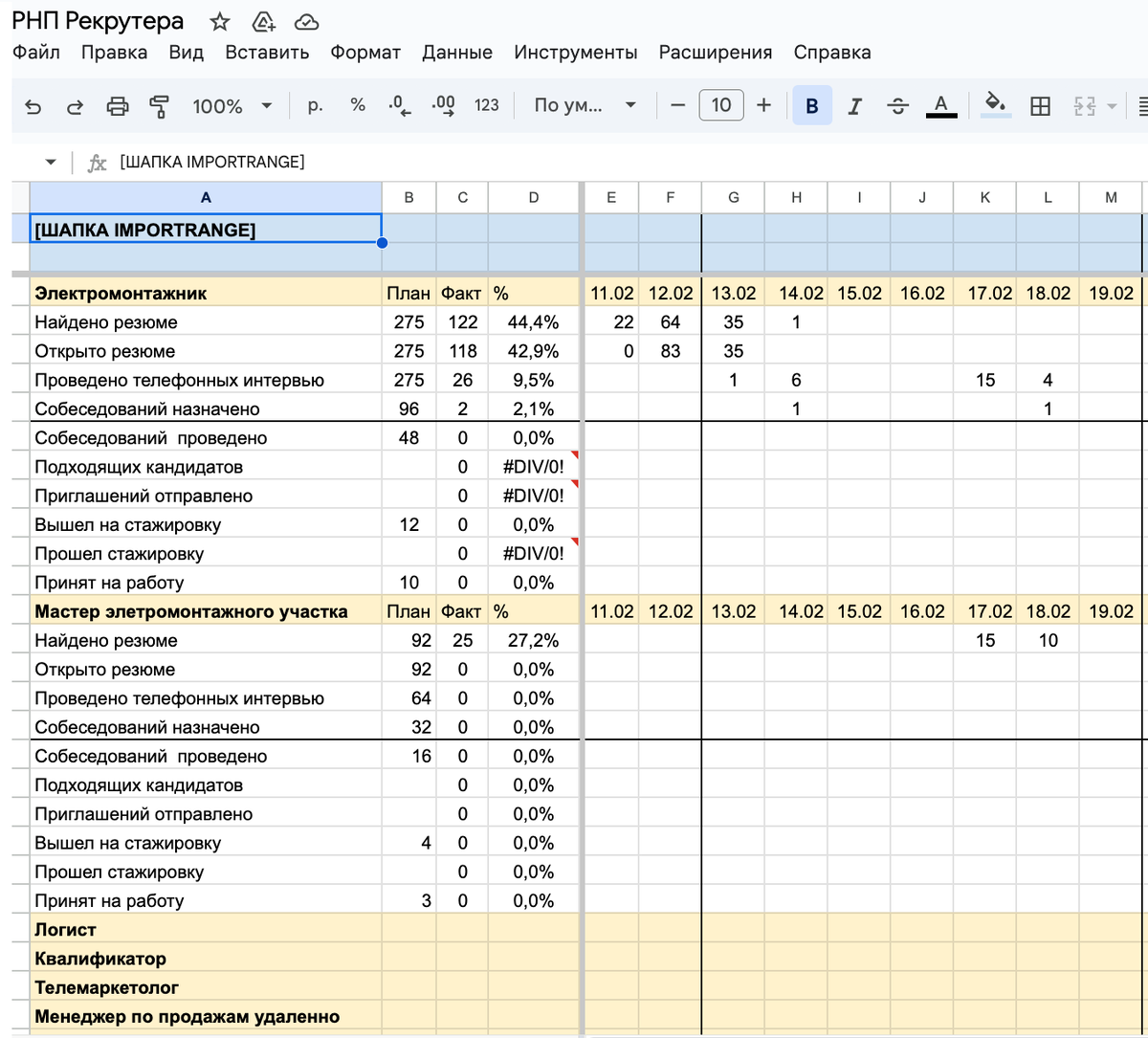Open the Инструменты menu
Viewport: 1148px width, 1038px height.
coord(576,53)
